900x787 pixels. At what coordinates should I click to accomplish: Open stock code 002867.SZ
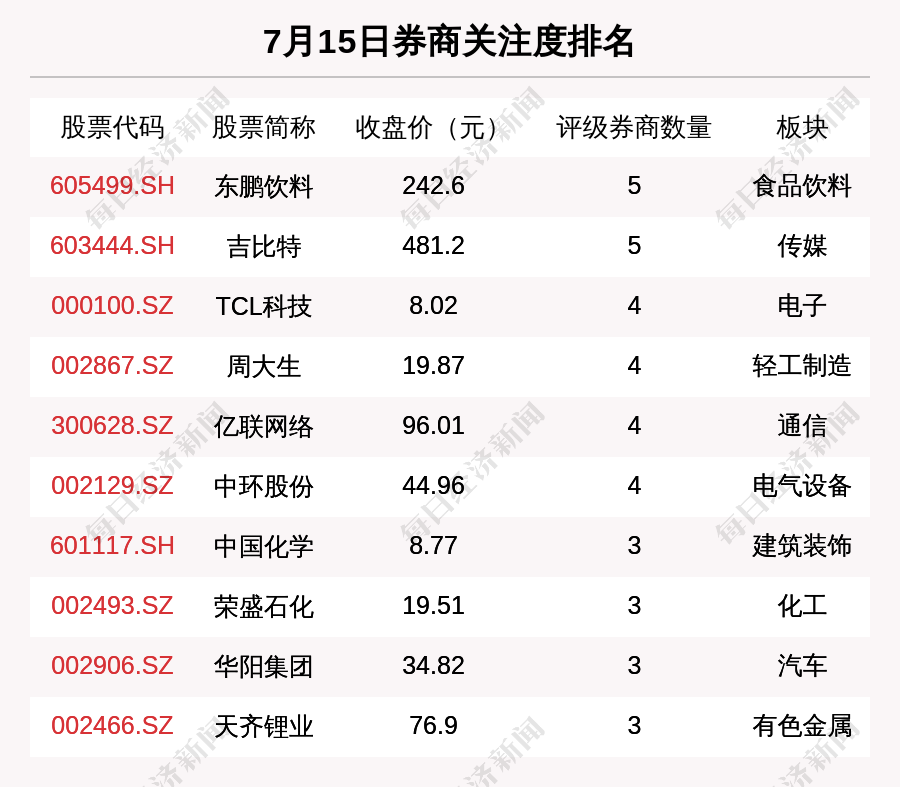(x=112, y=366)
